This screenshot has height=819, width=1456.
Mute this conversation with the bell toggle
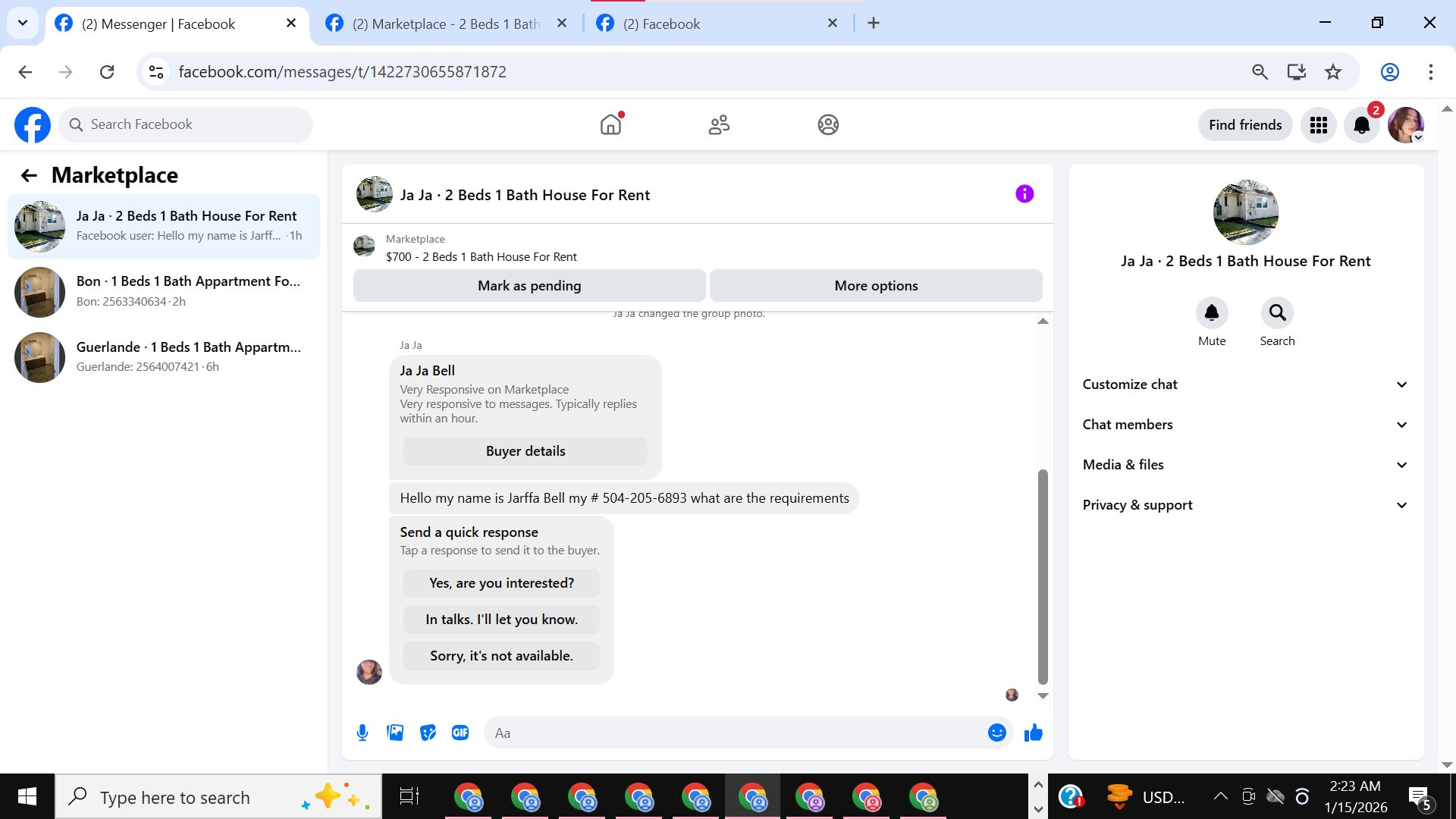[x=1211, y=313]
